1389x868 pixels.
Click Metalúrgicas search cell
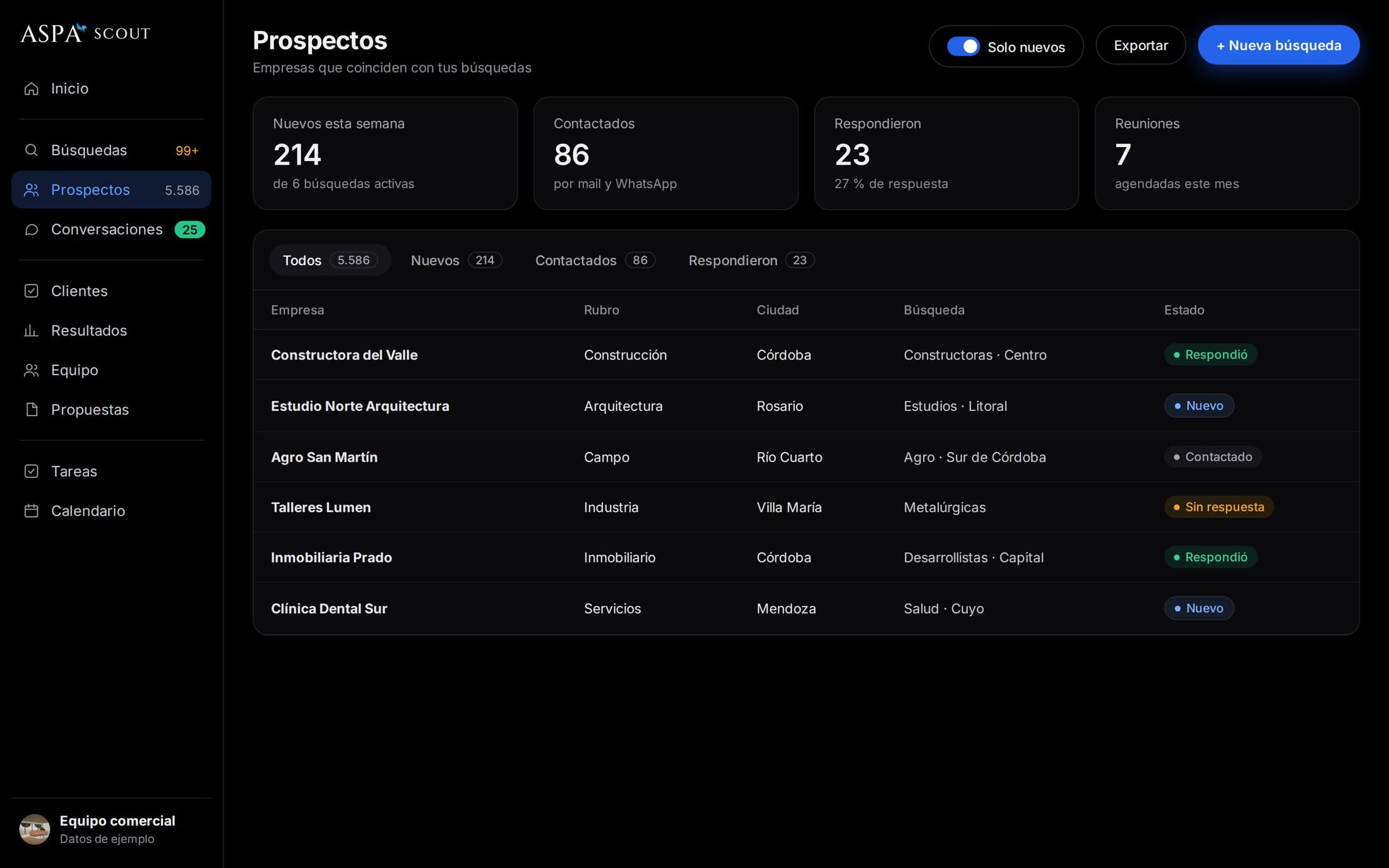click(945, 508)
